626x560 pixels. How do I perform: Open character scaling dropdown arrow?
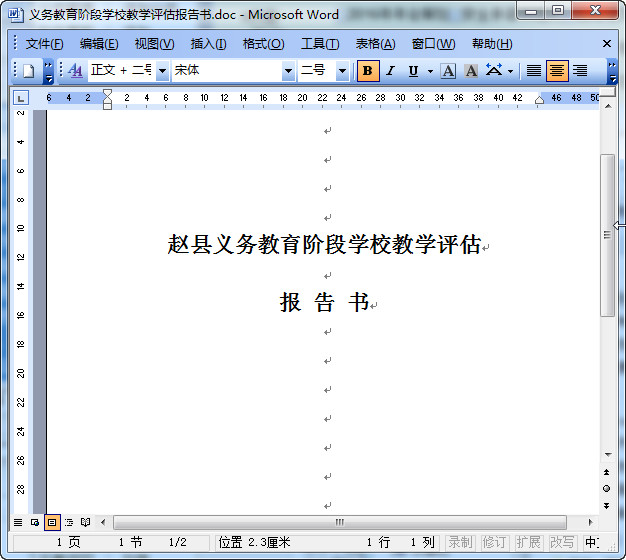pos(510,71)
